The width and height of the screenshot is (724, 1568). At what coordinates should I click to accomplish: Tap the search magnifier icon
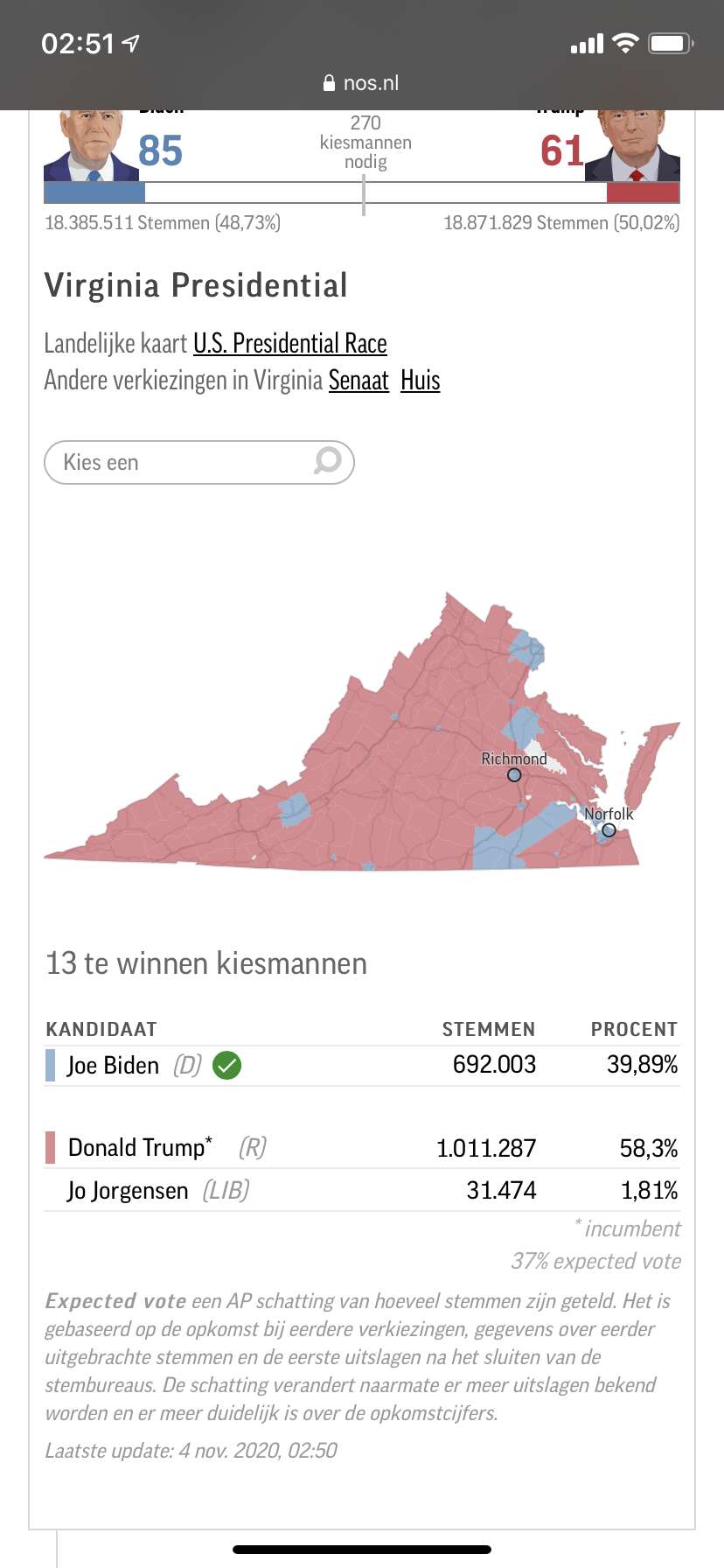[x=327, y=460]
